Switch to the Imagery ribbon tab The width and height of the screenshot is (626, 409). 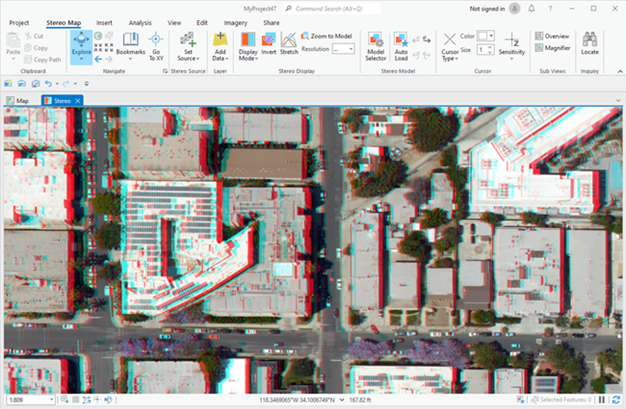[x=235, y=22]
